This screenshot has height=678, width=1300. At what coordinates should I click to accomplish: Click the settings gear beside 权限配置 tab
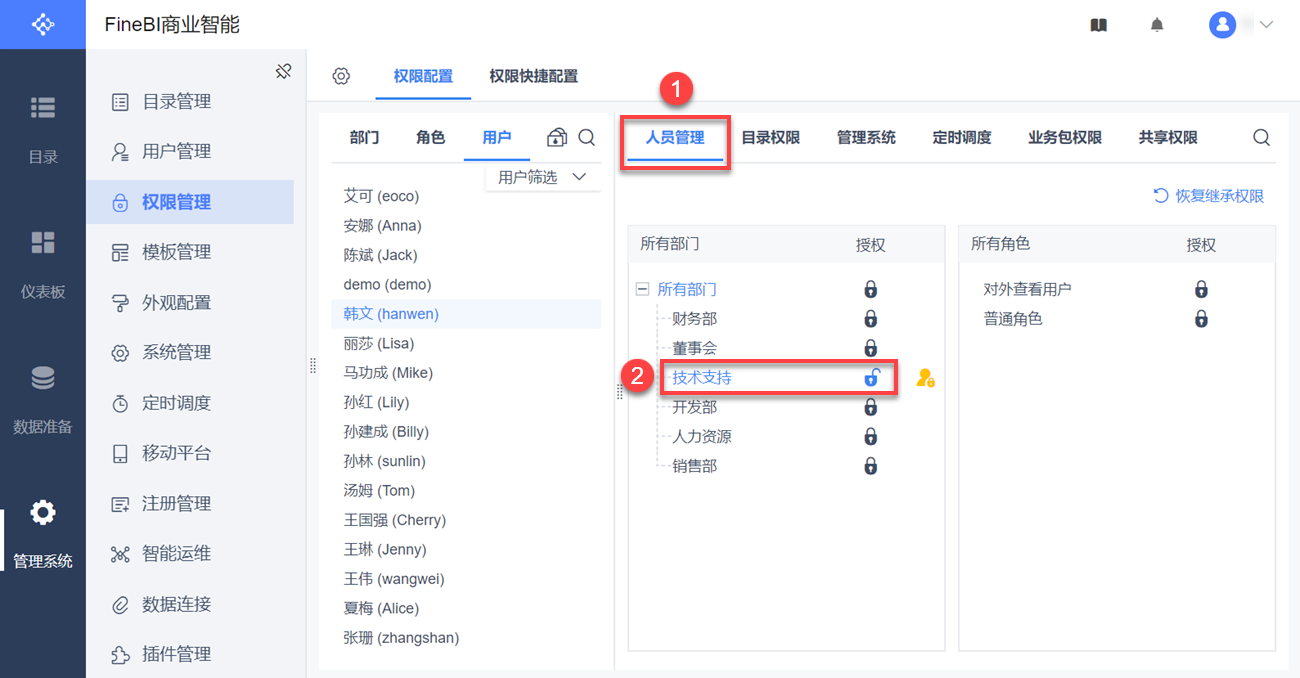click(341, 76)
